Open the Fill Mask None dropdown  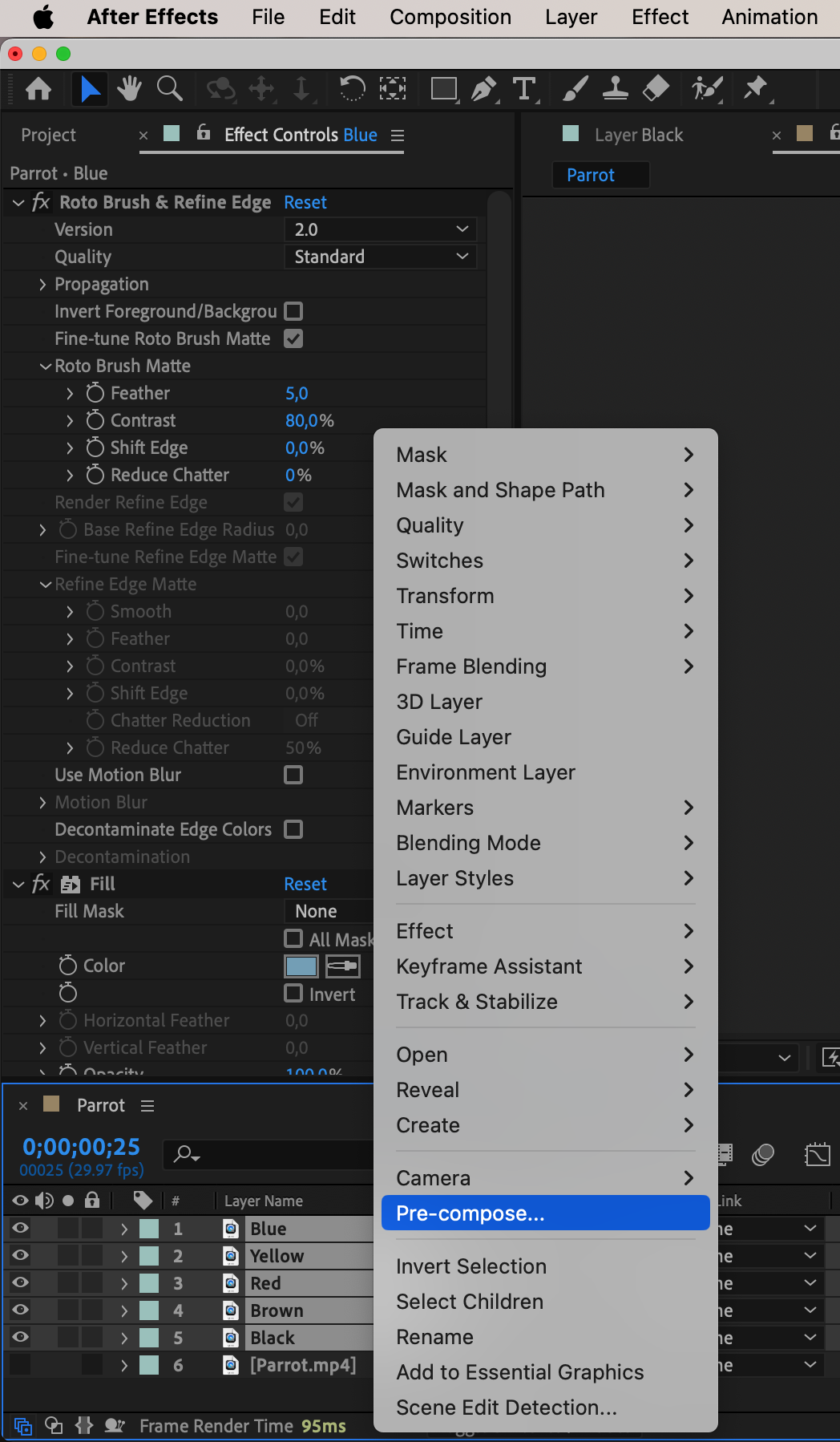pyautogui.click(x=329, y=911)
